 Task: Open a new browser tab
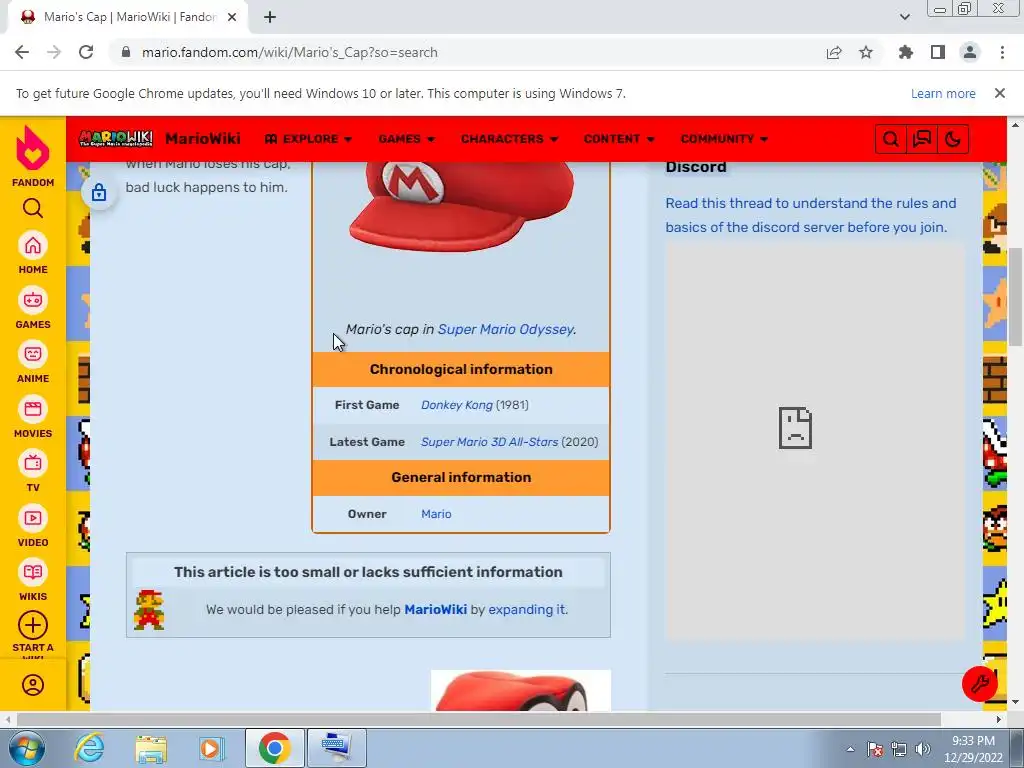tap(270, 18)
